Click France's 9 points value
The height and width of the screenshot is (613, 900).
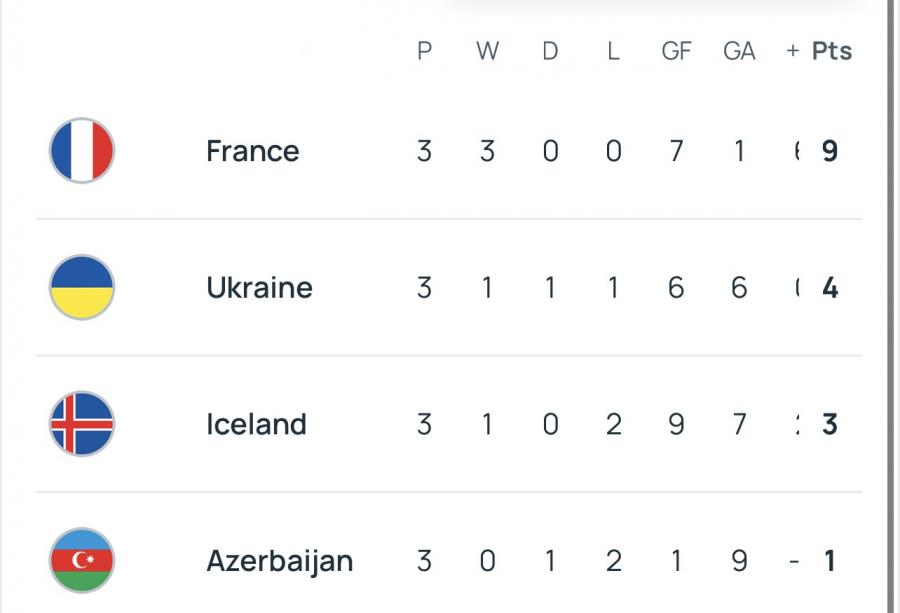click(x=829, y=151)
